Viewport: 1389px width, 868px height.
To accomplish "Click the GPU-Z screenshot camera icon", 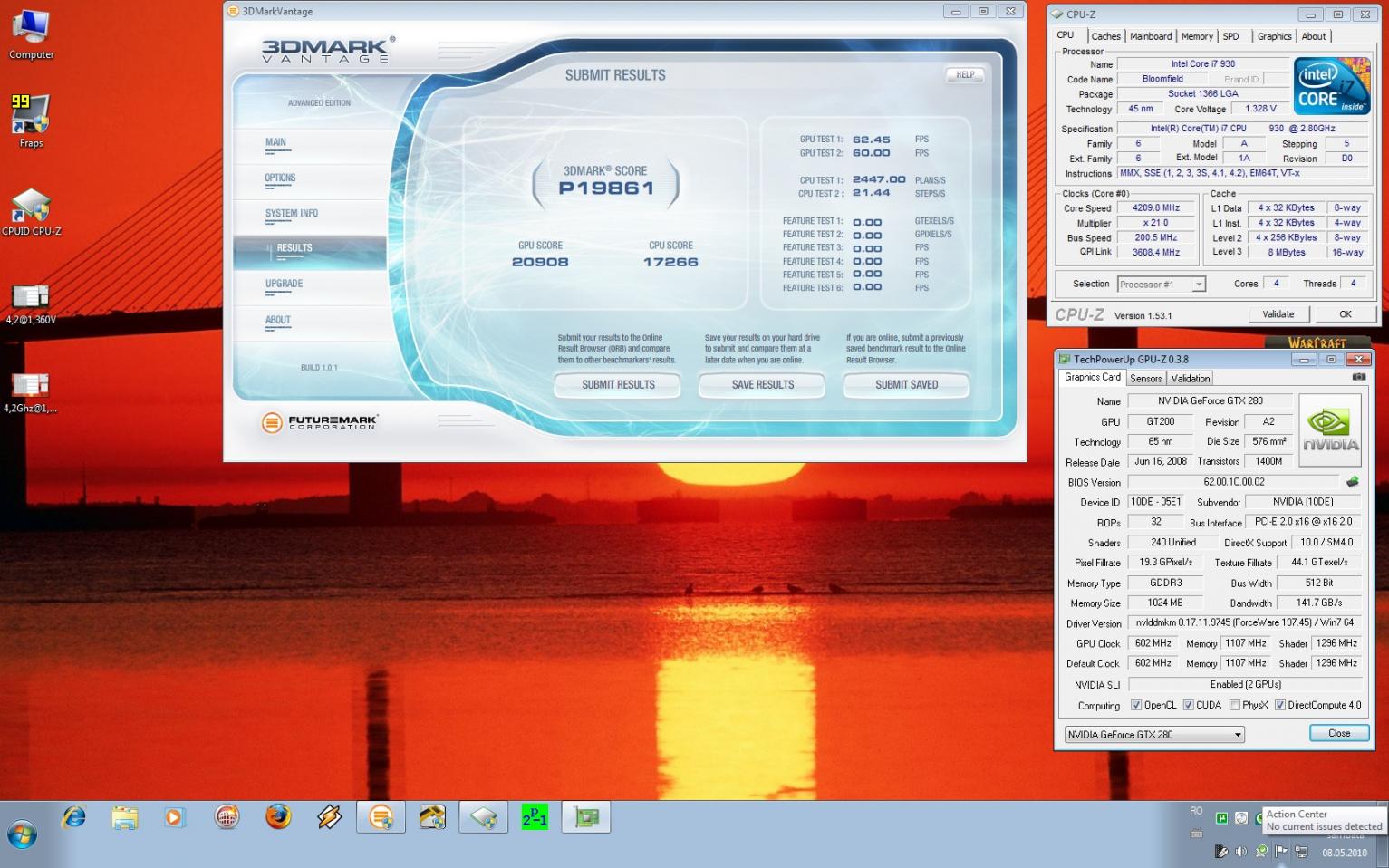I will tap(1358, 377).
